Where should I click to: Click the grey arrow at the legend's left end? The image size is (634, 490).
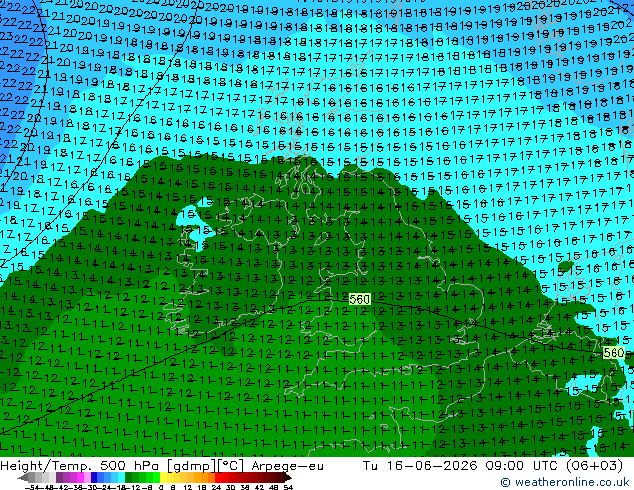(x=23, y=477)
